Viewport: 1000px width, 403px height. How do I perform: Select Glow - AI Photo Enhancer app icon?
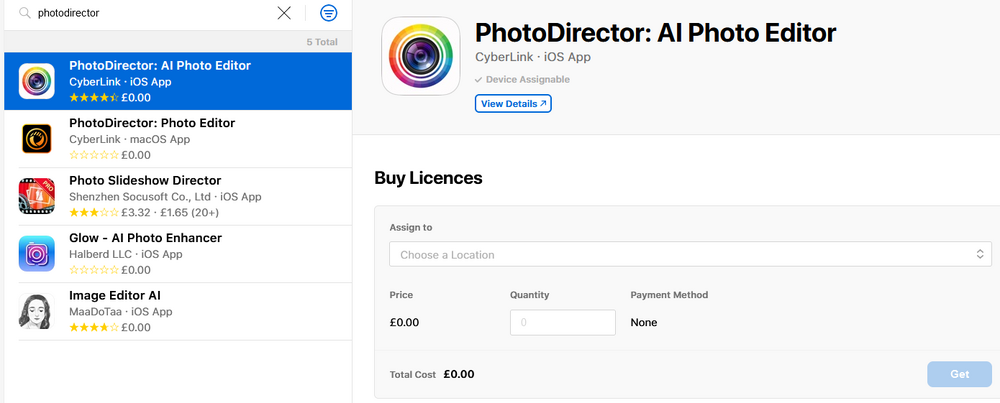(x=36, y=253)
